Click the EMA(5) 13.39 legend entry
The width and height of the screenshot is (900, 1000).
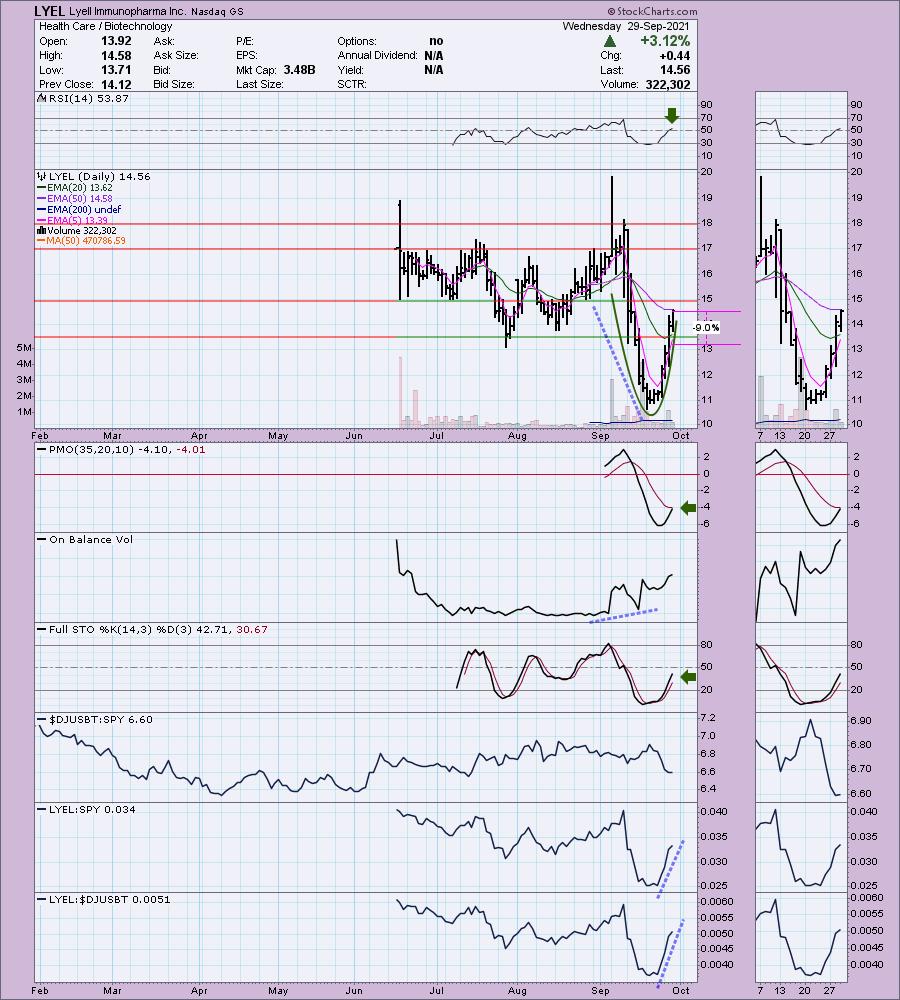pyautogui.click(x=77, y=220)
